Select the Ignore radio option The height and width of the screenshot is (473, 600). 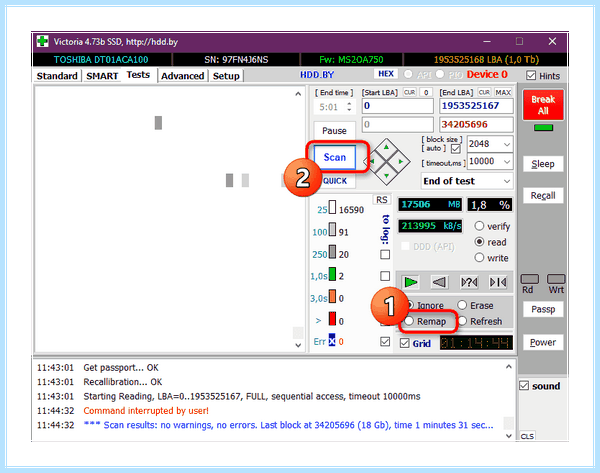(410, 305)
